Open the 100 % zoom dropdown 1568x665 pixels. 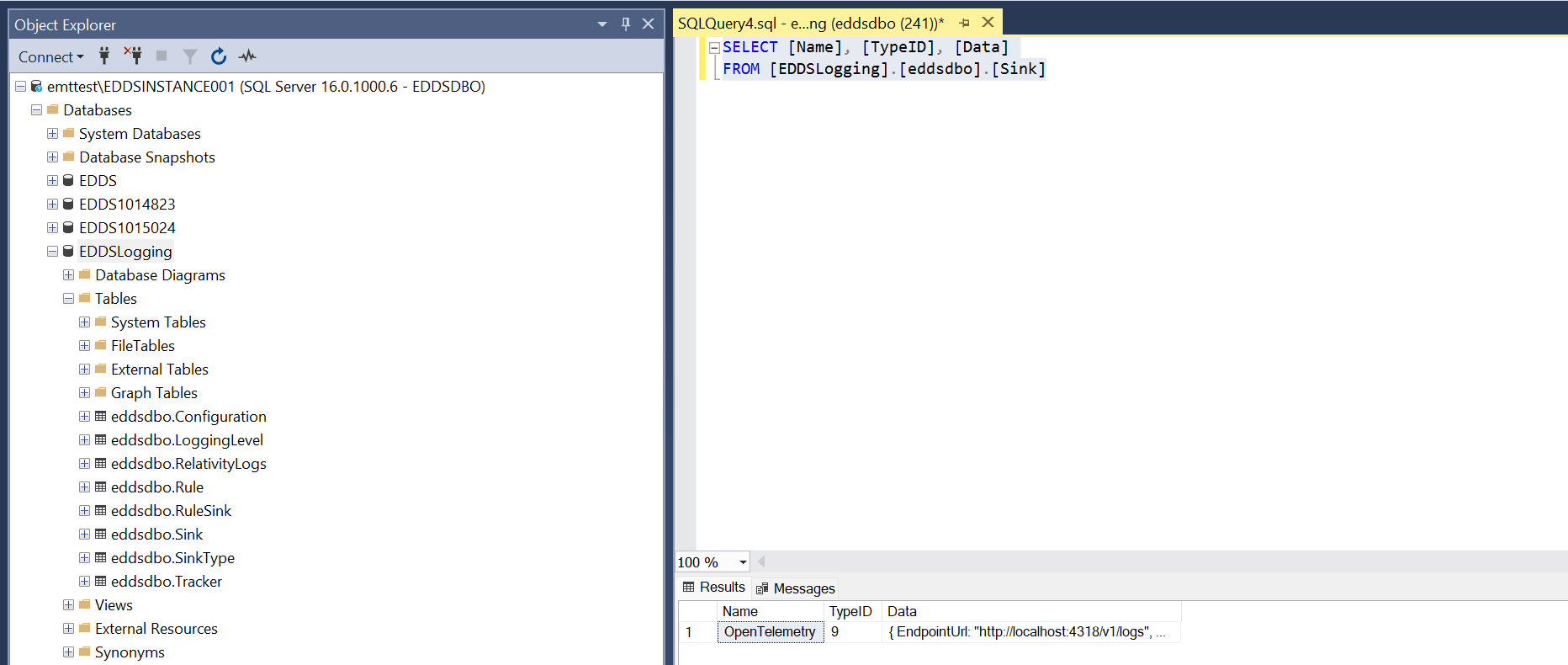click(x=743, y=562)
